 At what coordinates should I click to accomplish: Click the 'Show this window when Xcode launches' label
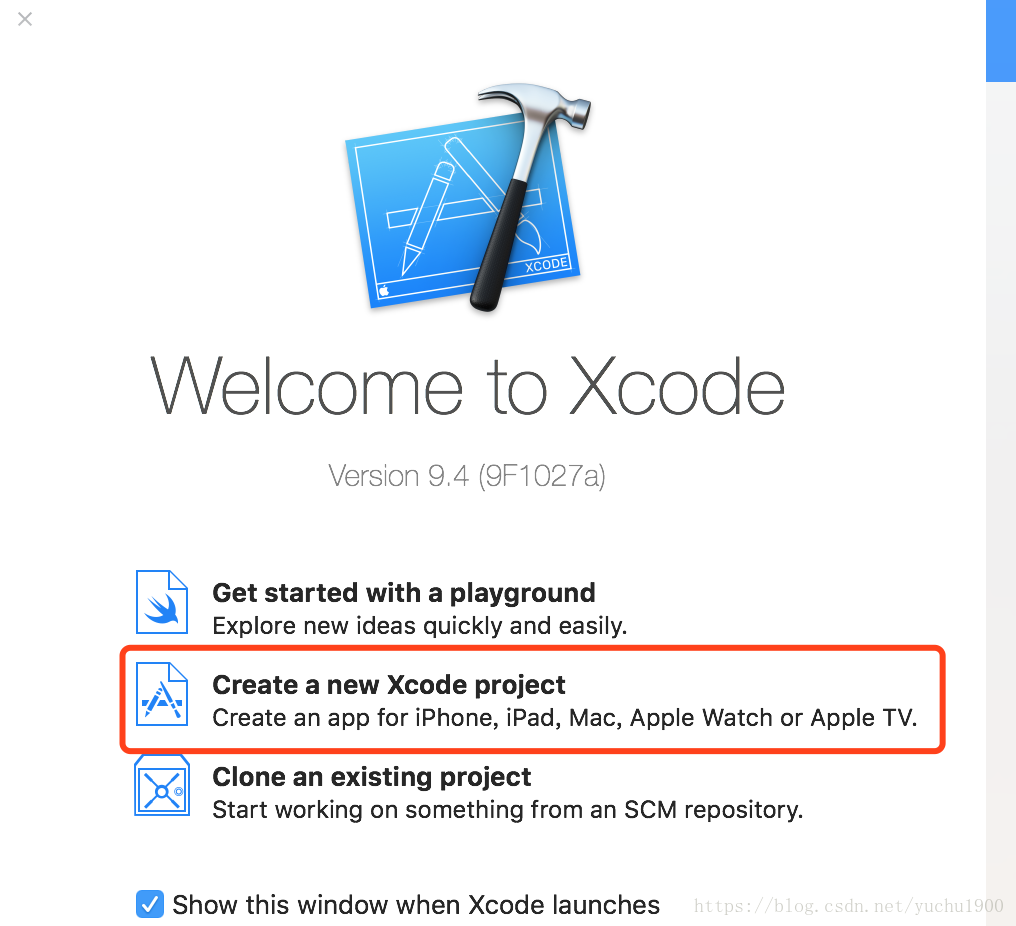(416, 905)
